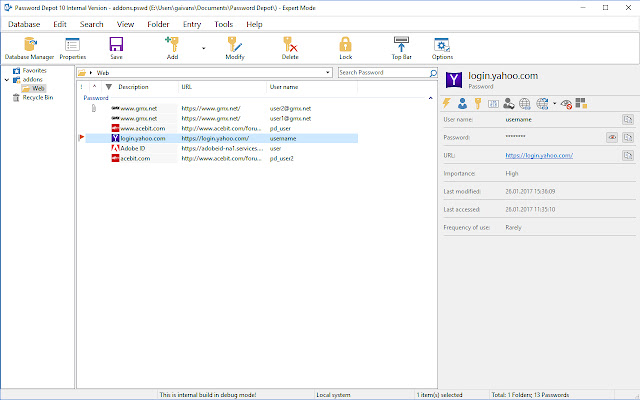Switch to Top Bar mode
The width and height of the screenshot is (640, 400).
click(401, 48)
